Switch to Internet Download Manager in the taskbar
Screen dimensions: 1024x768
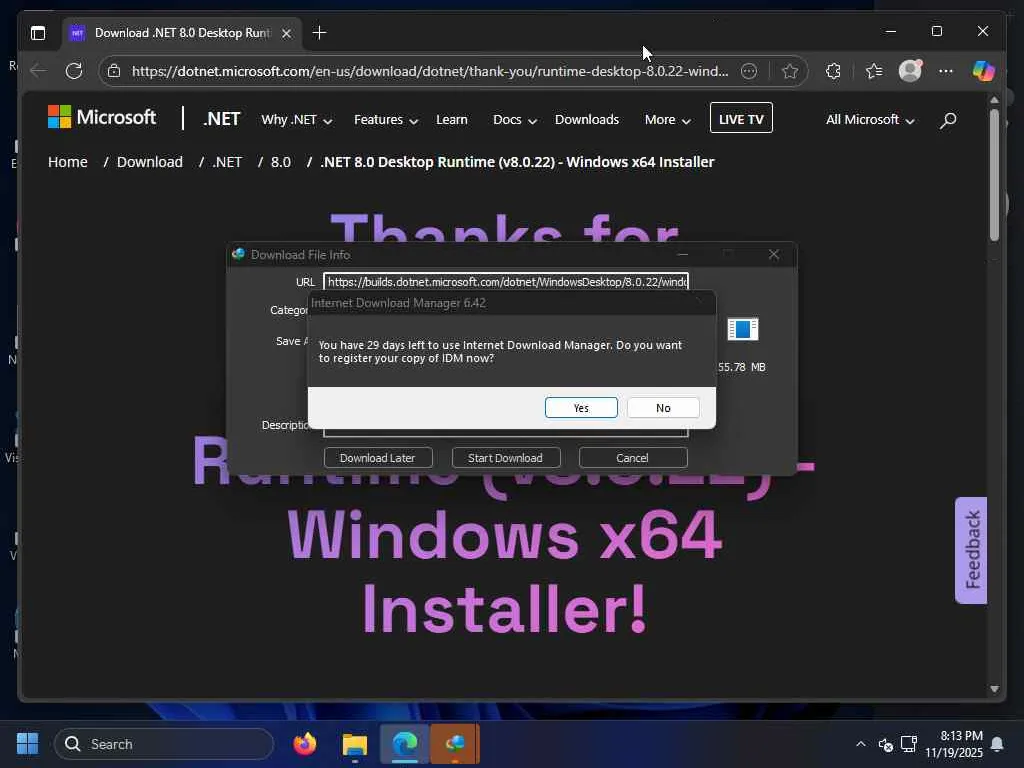455,744
